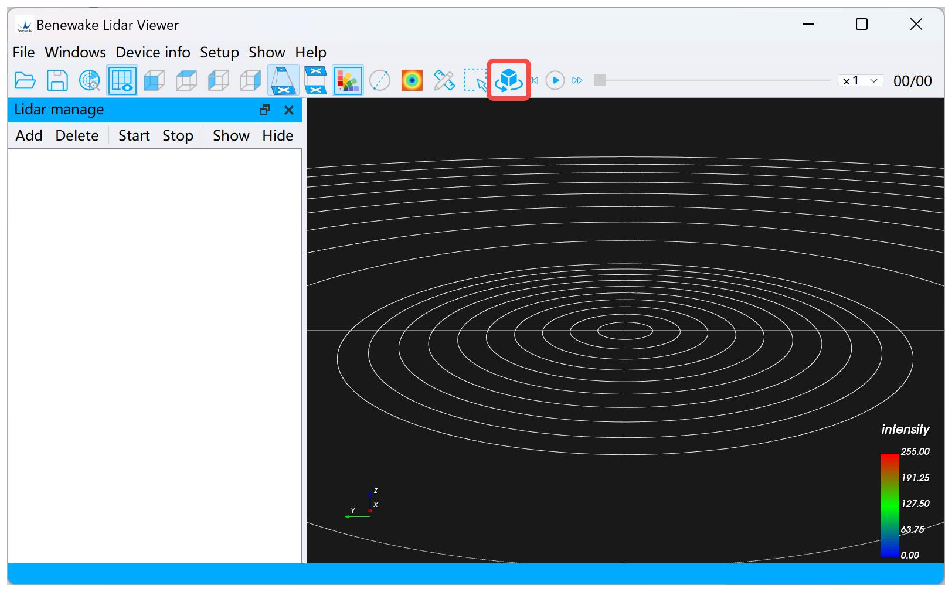
Task: Click the open folder icon
Action: click(25, 80)
